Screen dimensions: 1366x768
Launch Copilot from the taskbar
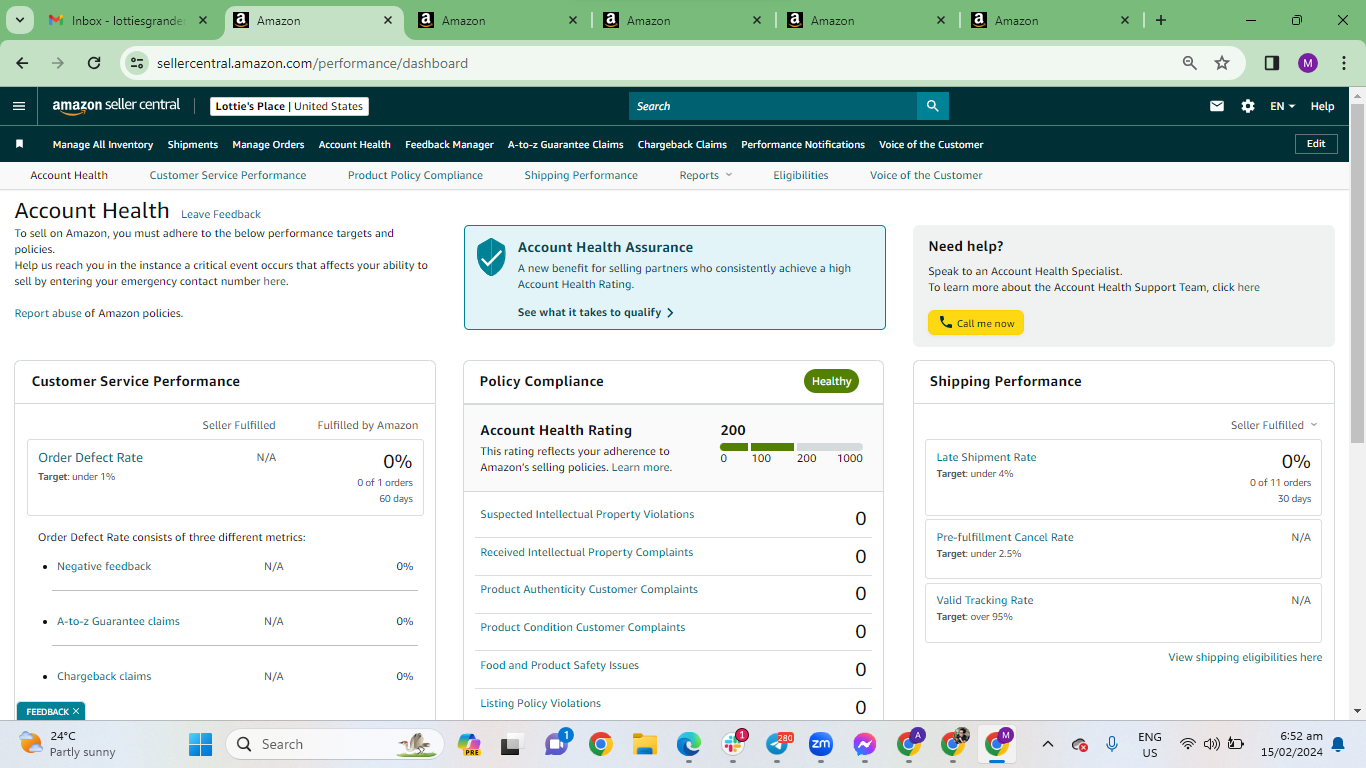(469, 744)
